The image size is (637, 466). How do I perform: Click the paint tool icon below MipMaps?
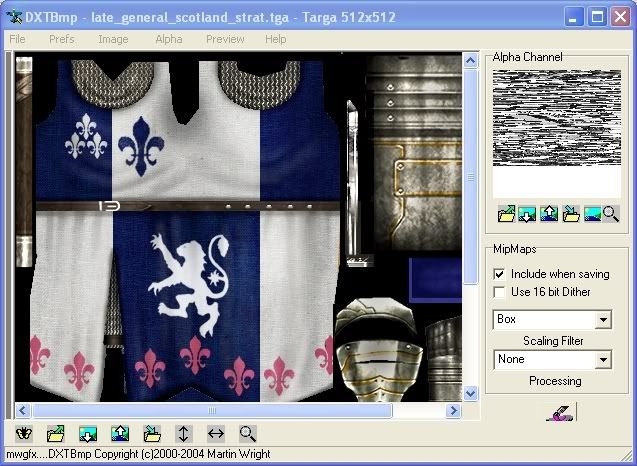[x=560, y=411]
